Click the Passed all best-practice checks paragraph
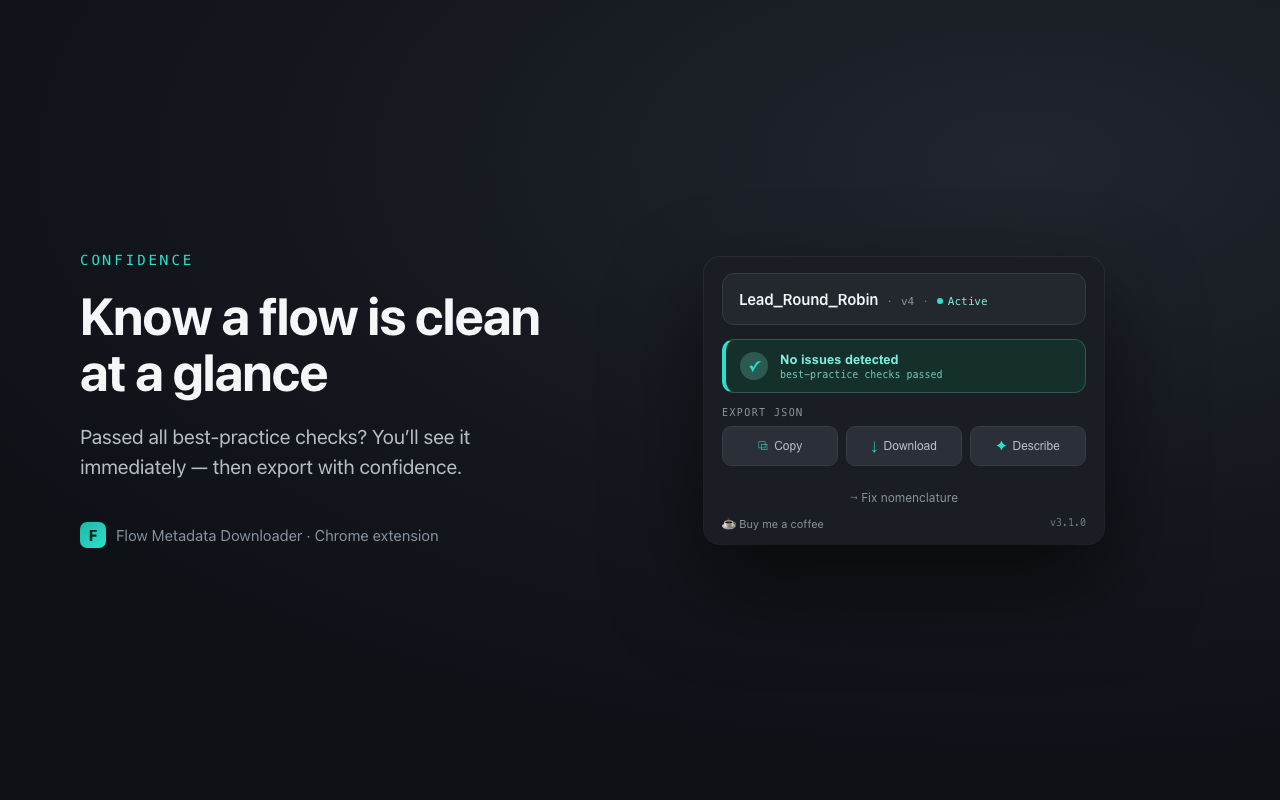 [x=275, y=452]
